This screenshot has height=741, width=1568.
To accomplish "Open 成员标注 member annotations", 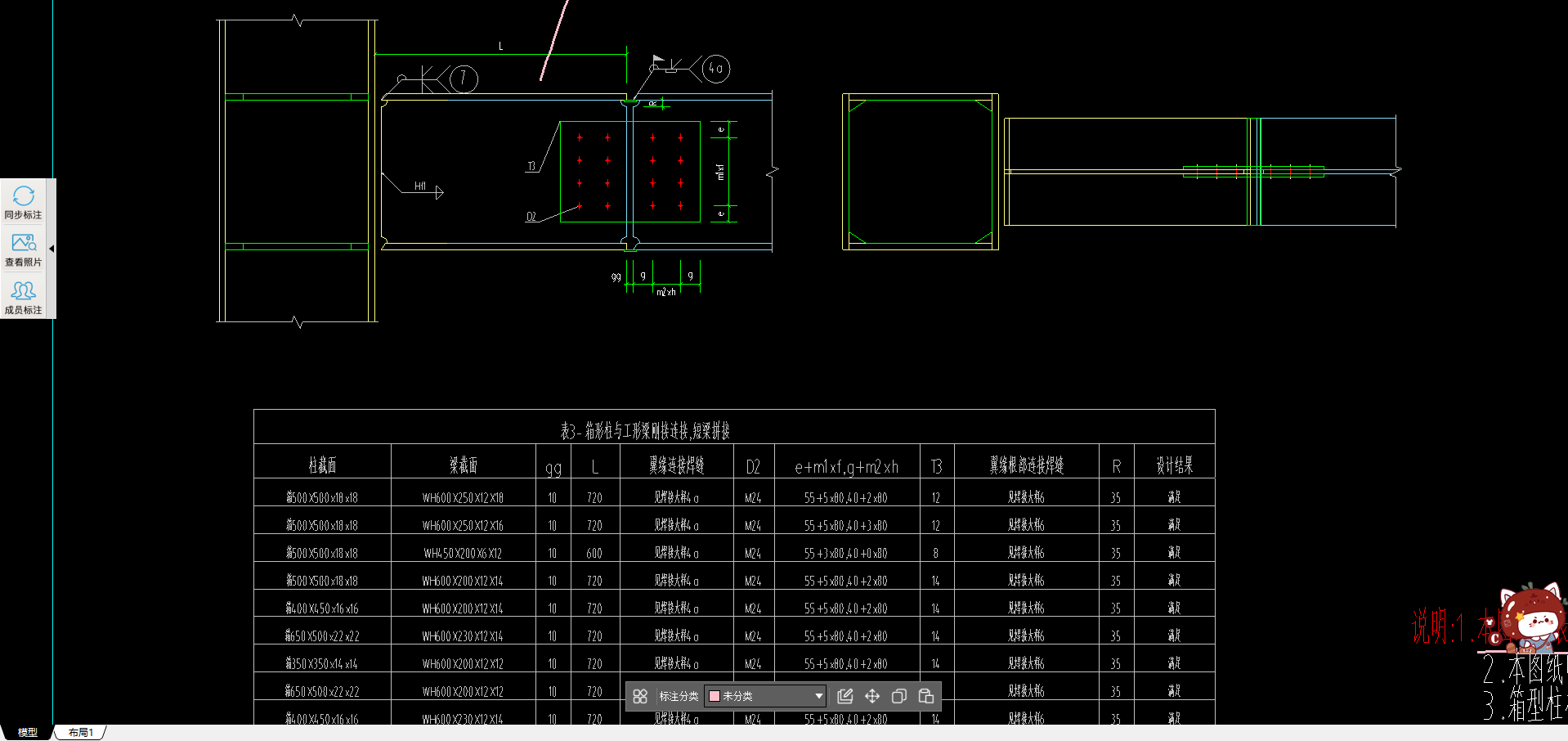I will [23, 296].
